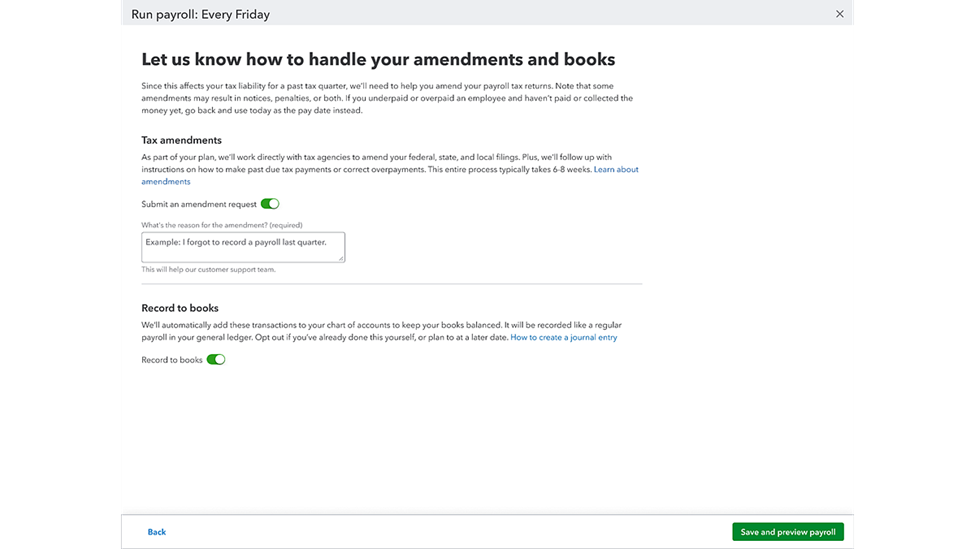Click the 'What's the reason for the amendment?' label
Image resolution: width=975 pixels, height=549 pixels.
221,225
